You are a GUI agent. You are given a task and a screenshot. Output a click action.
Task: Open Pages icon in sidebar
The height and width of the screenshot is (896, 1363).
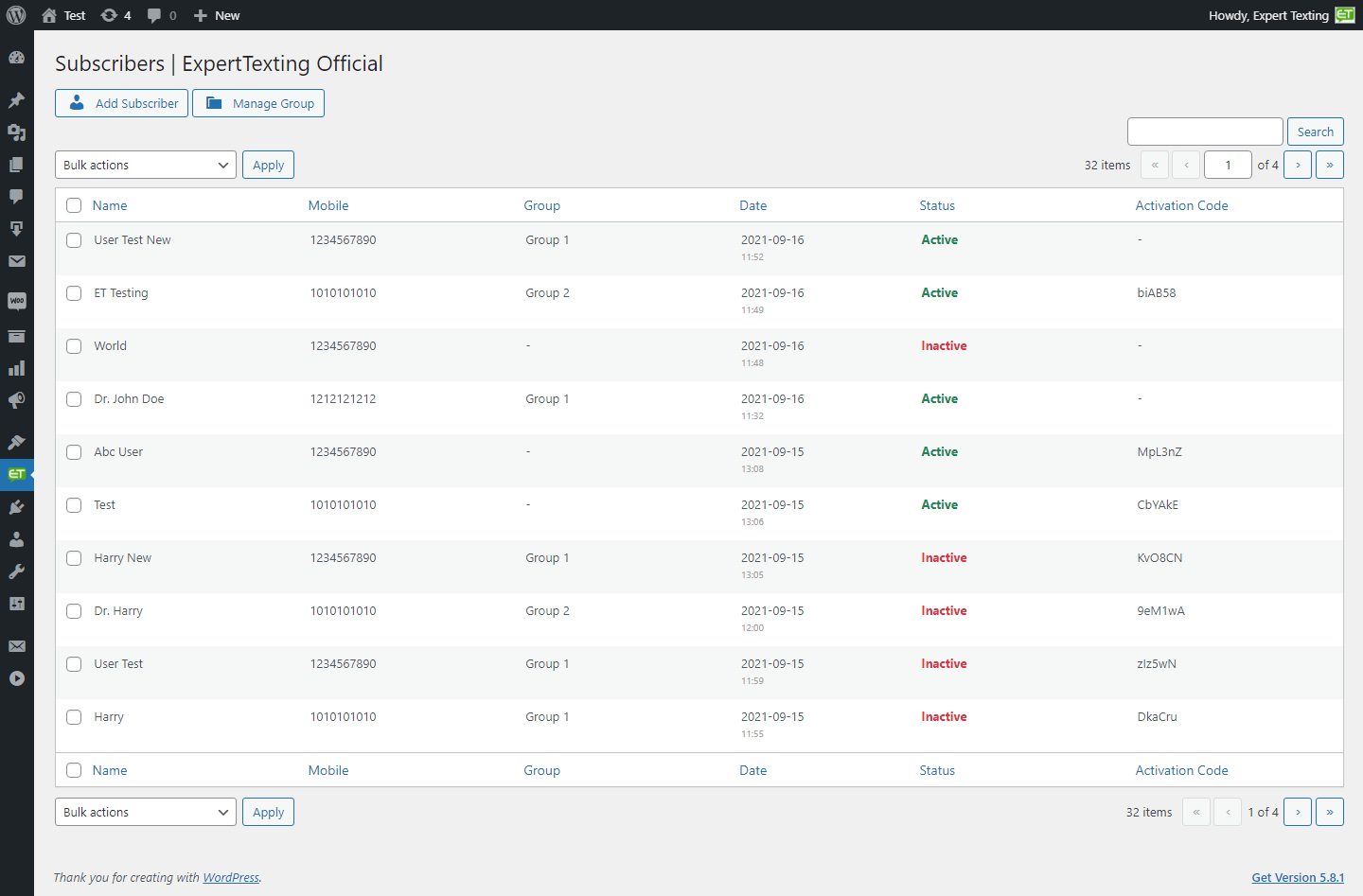16,165
